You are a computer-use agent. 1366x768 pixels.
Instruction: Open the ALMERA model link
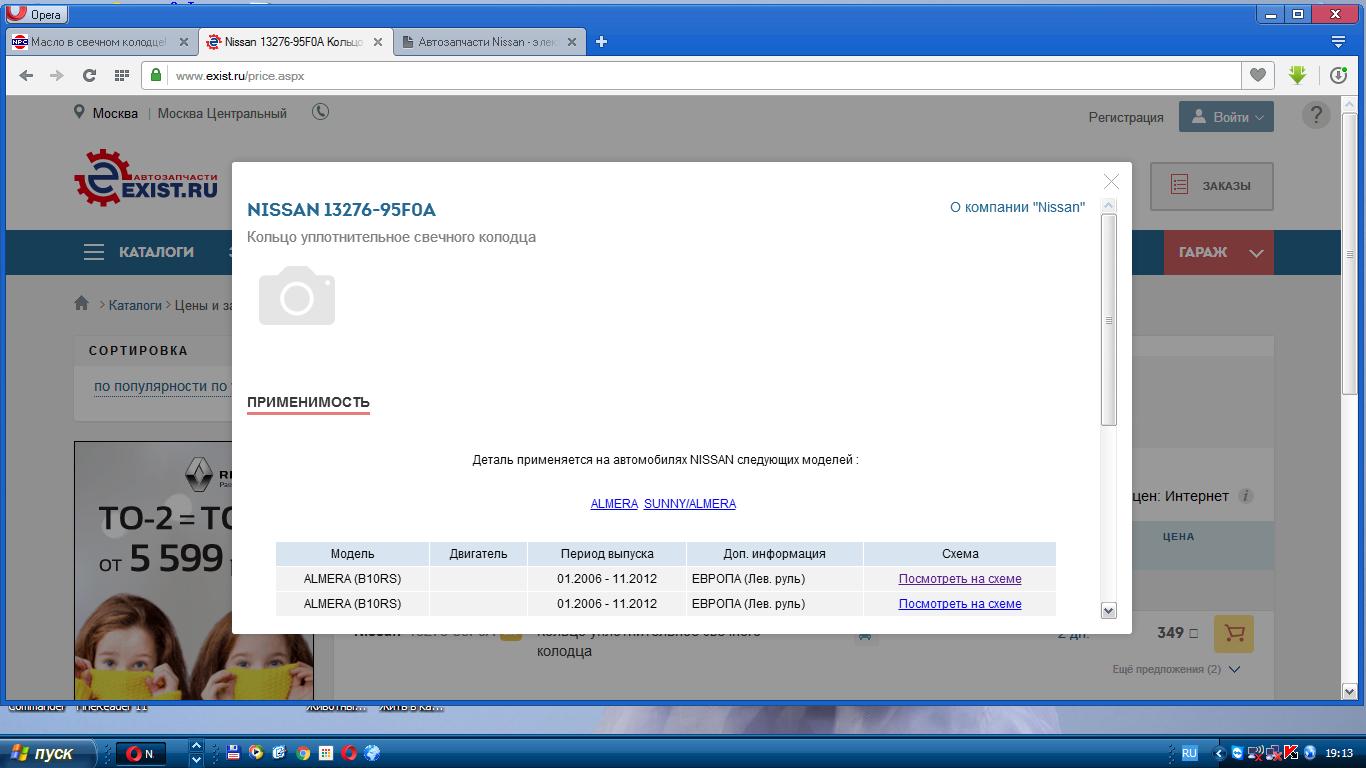click(x=614, y=504)
